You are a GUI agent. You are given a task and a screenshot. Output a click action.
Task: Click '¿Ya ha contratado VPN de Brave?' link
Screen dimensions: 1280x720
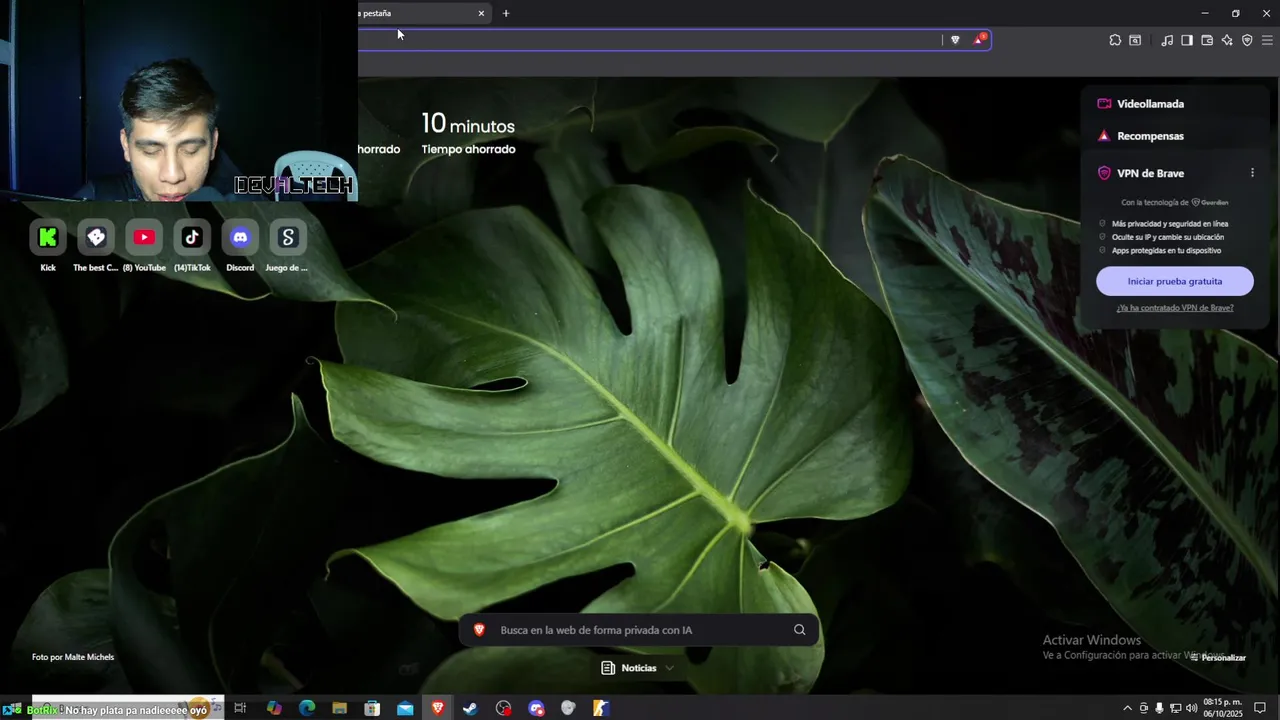1175,308
